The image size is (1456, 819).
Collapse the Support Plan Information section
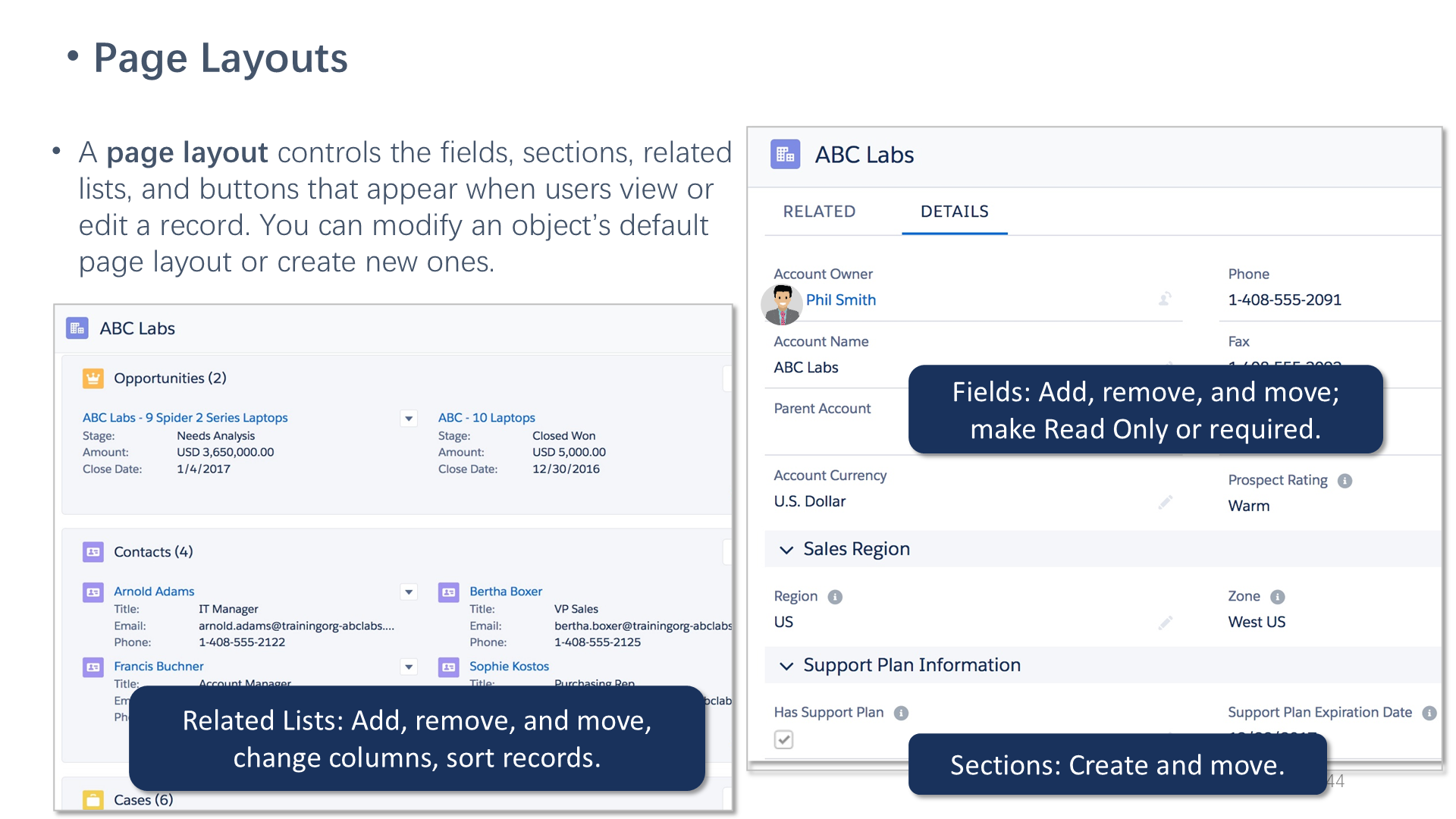click(x=786, y=666)
